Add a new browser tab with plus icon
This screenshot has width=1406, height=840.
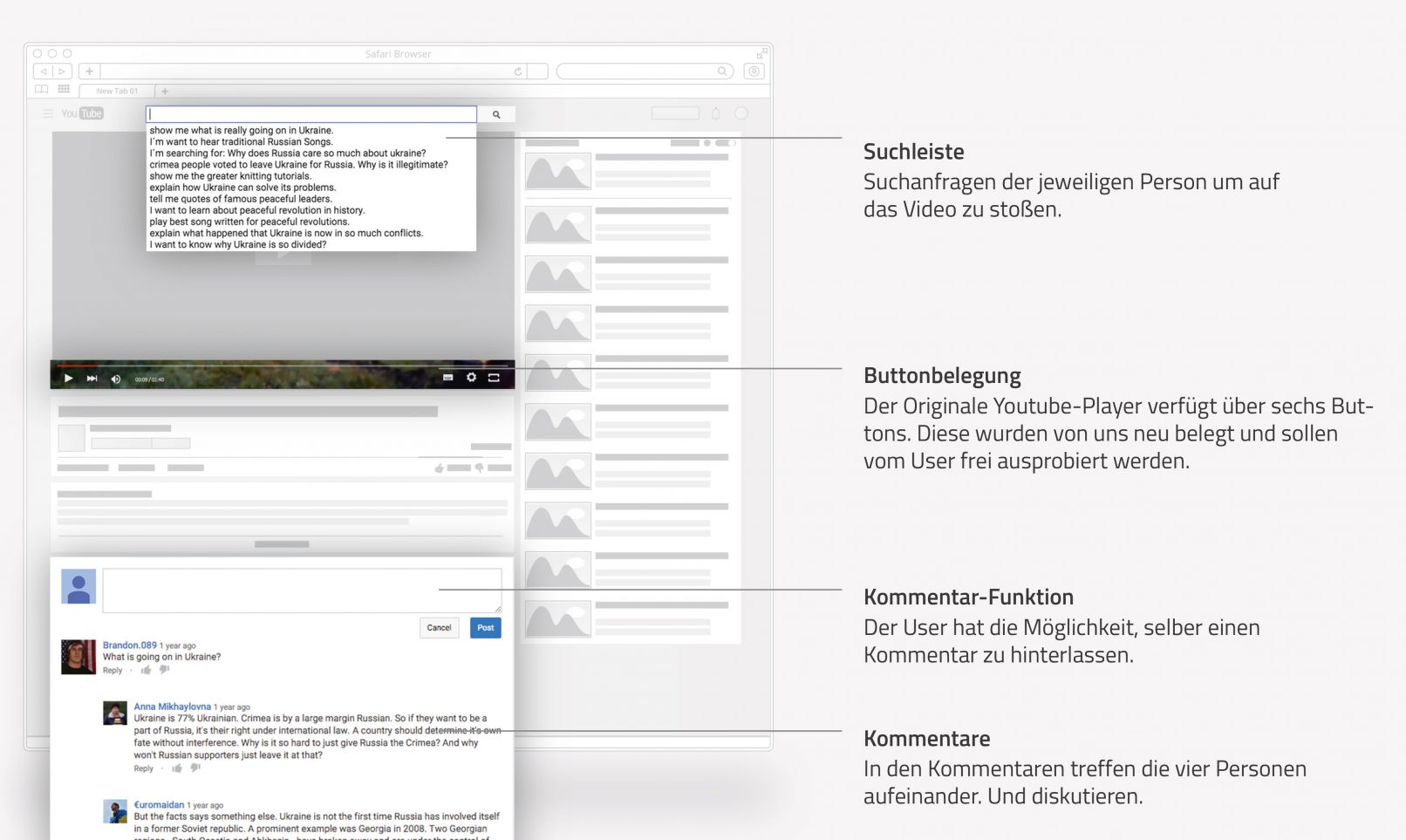[165, 91]
